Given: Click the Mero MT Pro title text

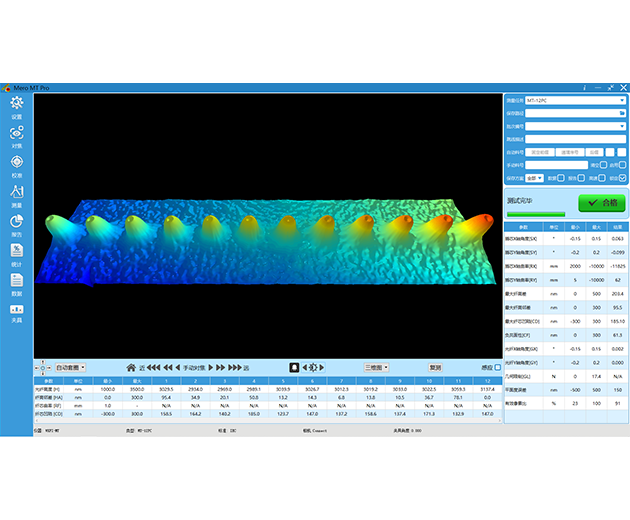Looking at the screenshot, I should [x=31, y=88].
